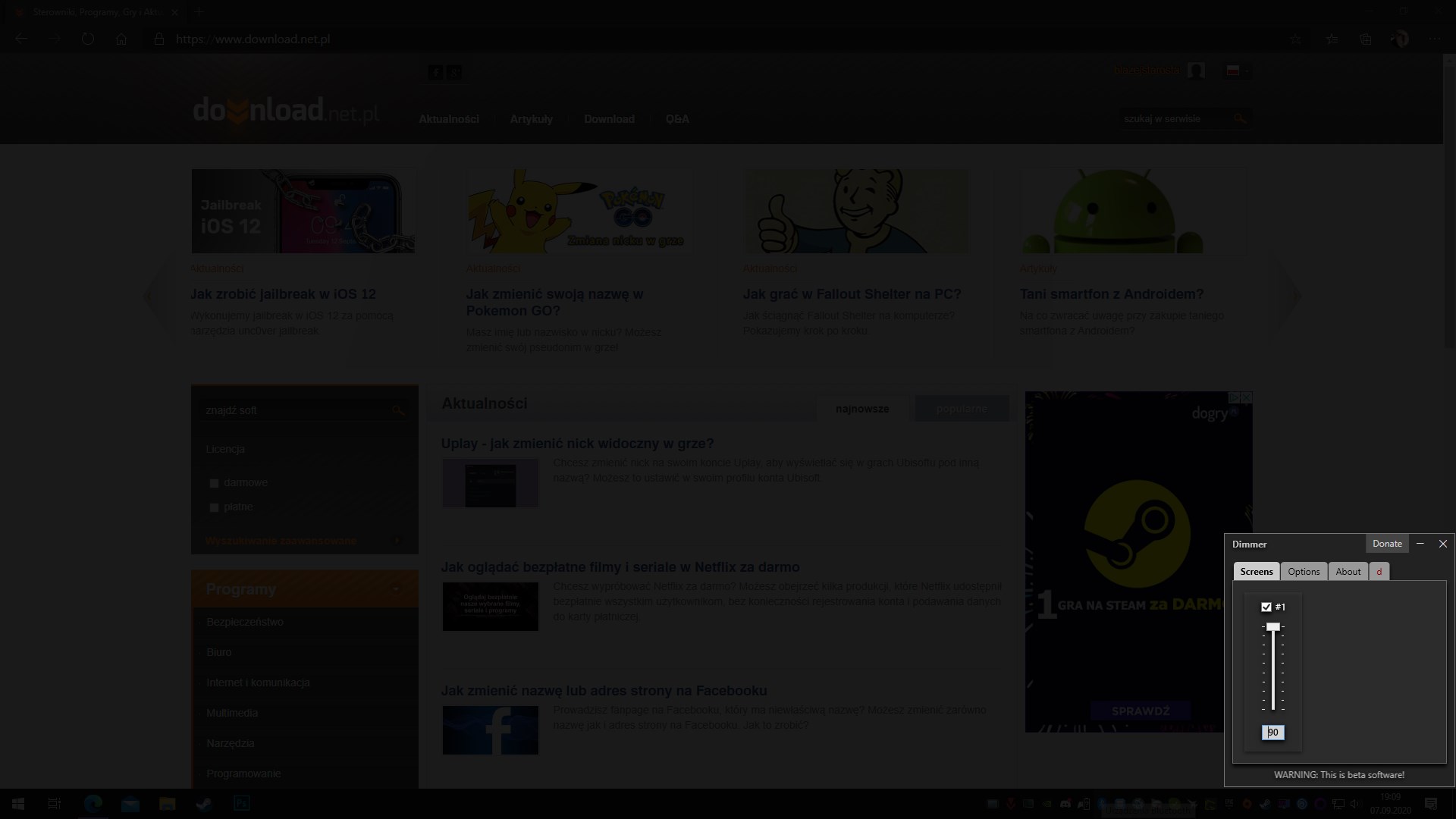Viewport: 1456px width, 819px height.
Task: Open the site Facebook icon in header
Action: (435, 72)
